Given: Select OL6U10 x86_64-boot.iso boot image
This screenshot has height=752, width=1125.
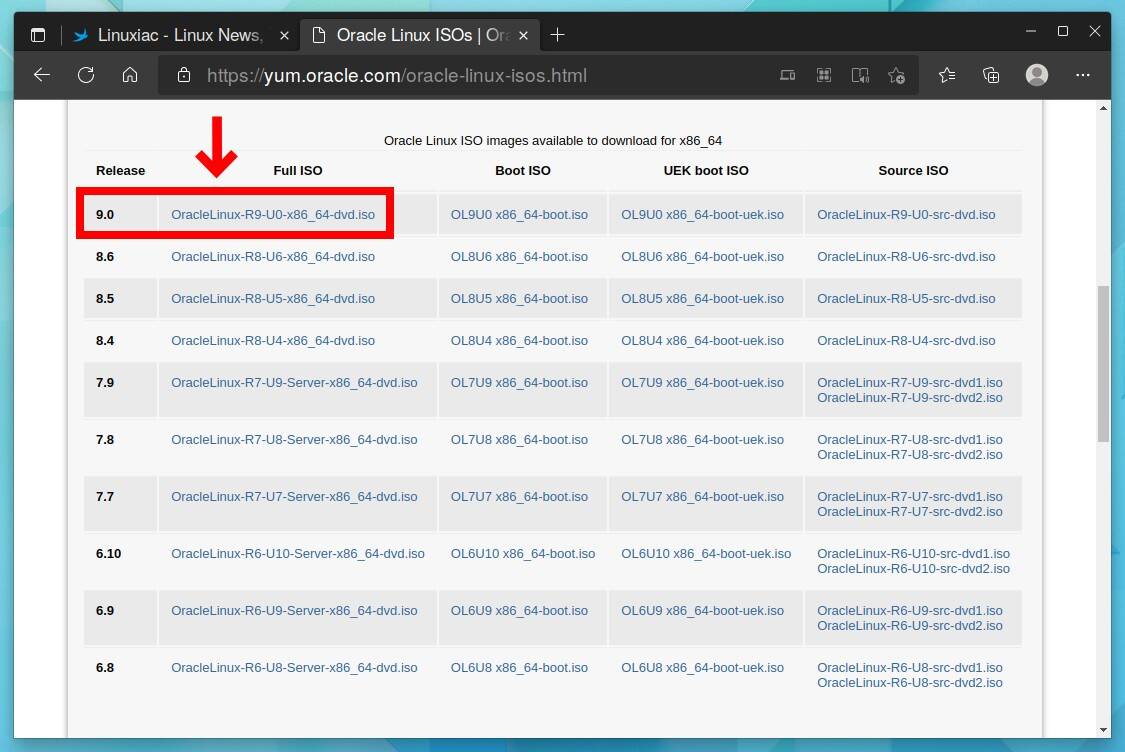Looking at the screenshot, I should tap(521, 553).
